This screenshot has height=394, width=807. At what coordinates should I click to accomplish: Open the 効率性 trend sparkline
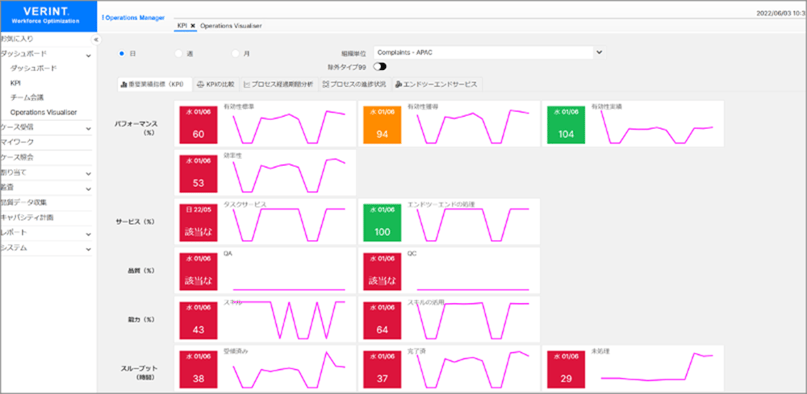click(289, 176)
